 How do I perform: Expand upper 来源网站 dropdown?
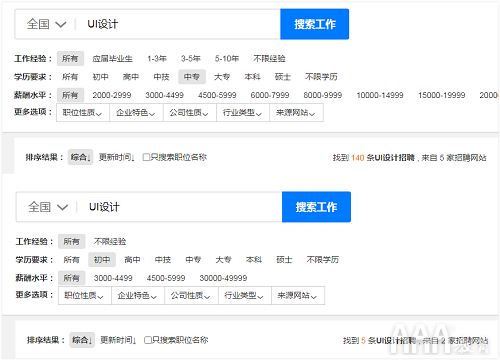point(296,113)
